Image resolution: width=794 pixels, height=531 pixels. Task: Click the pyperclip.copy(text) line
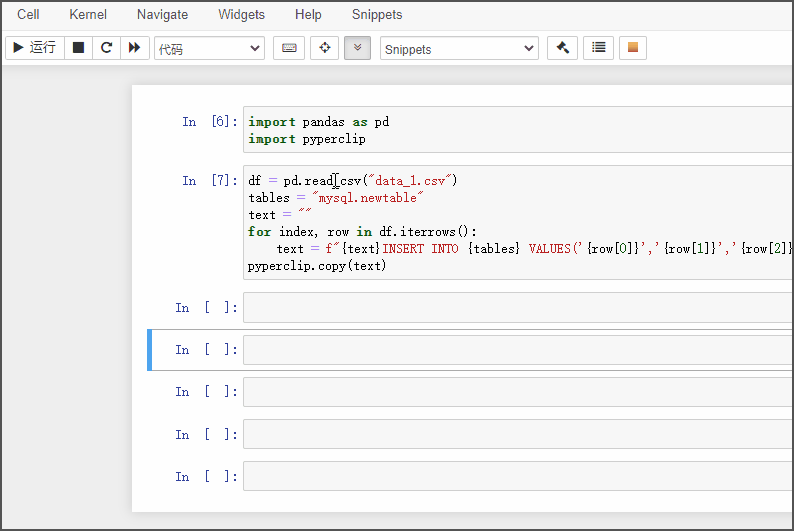(x=317, y=266)
